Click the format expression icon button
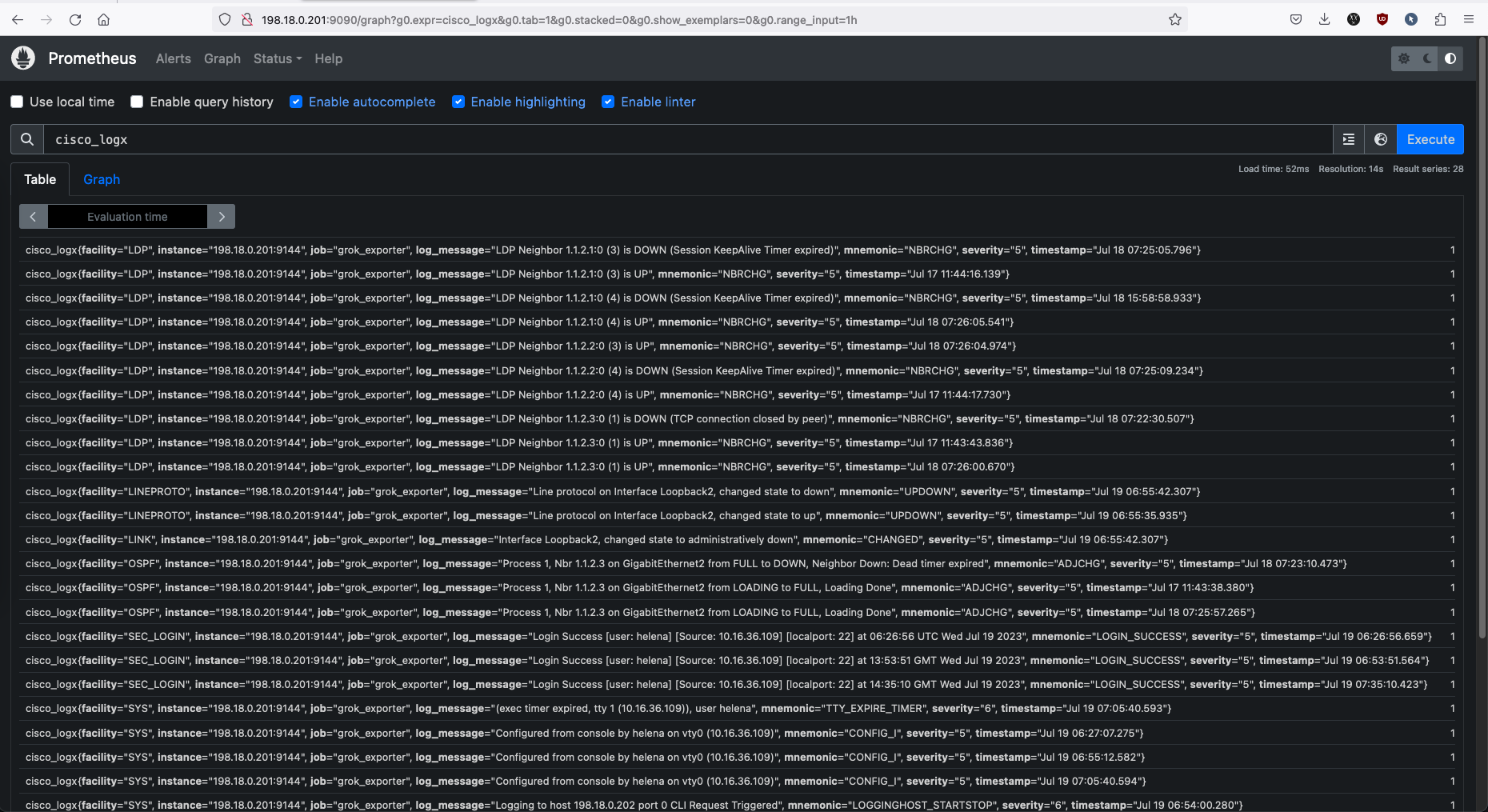The image size is (1488, 812). pos(1349,139)
